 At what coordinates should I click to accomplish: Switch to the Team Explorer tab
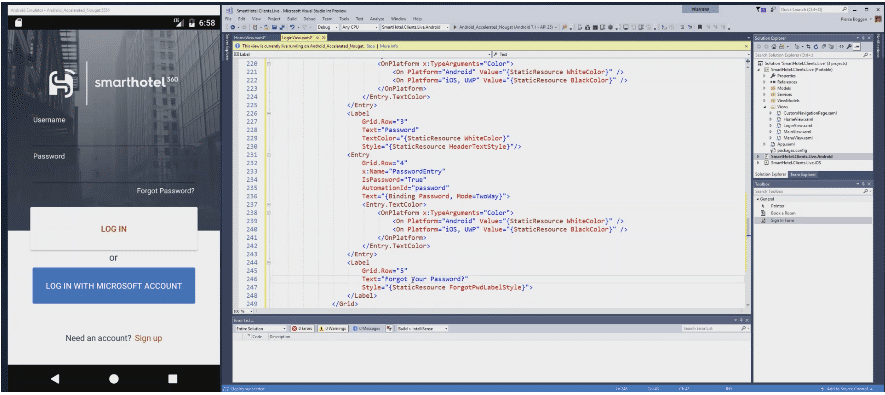(804, 175)
